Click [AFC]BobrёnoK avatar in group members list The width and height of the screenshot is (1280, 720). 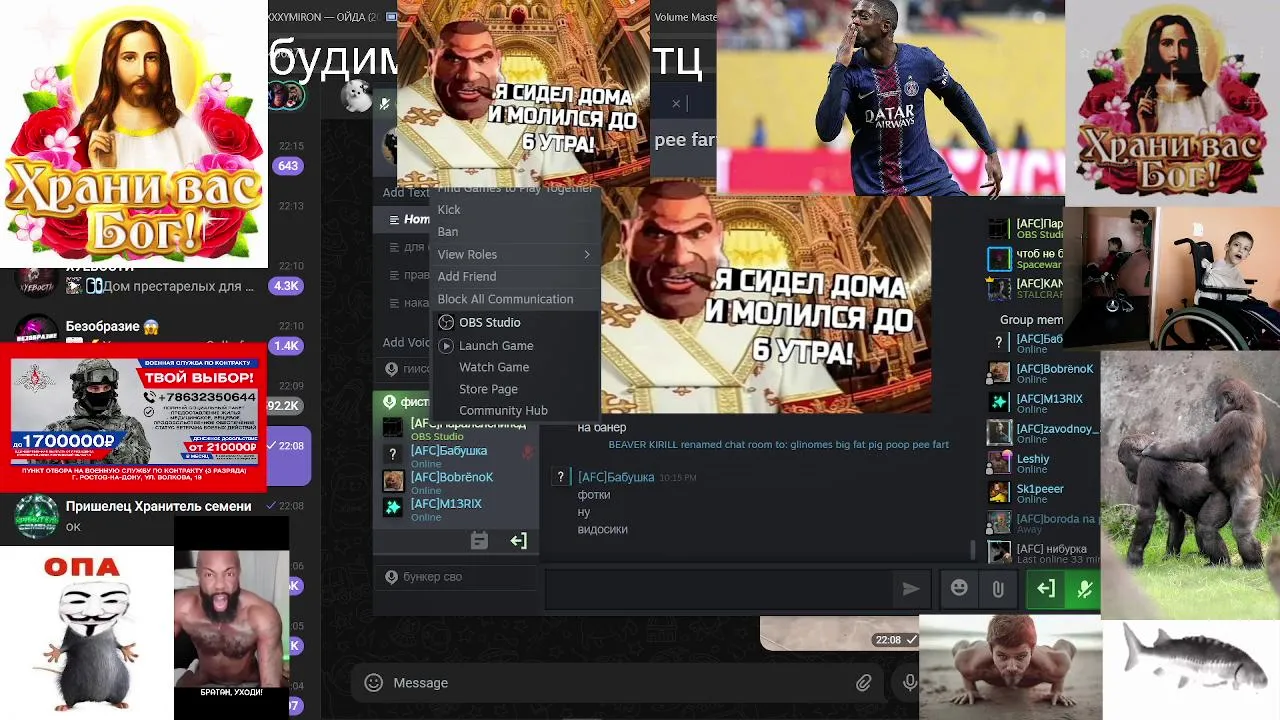point(999,373)
